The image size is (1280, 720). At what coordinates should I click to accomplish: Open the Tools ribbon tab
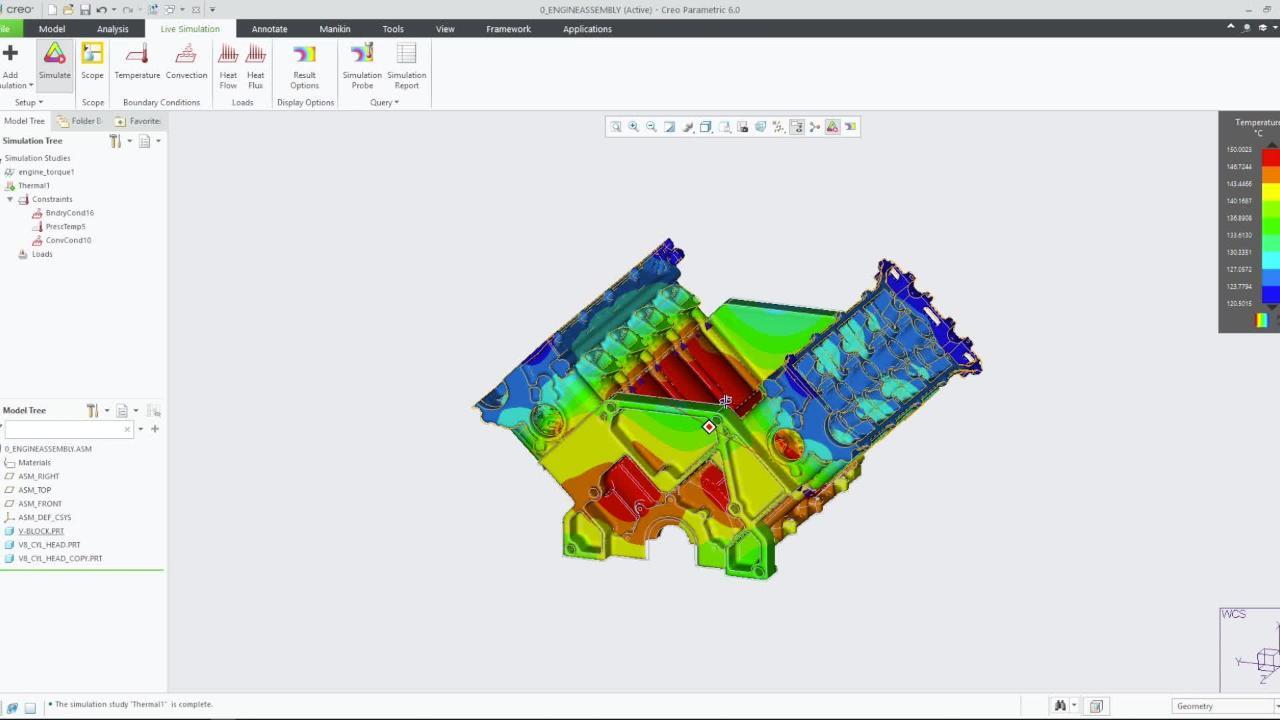pos(393,29)
